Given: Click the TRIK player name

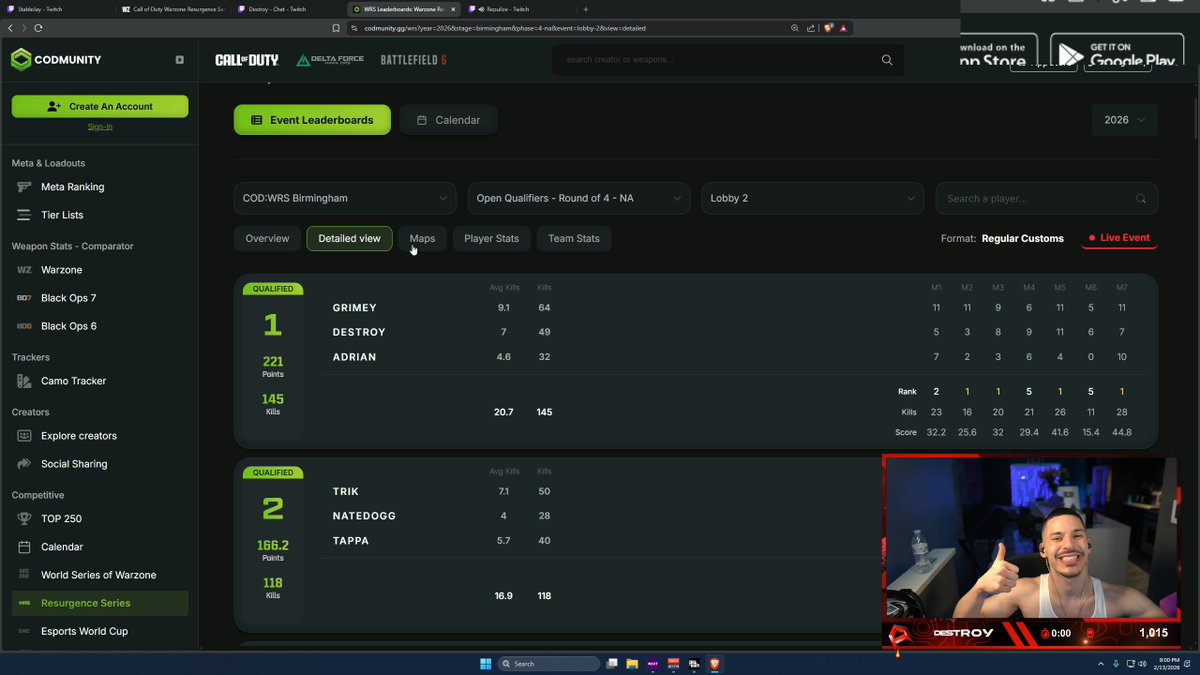Looking at the screenshot, I should (x=346, y=492).
